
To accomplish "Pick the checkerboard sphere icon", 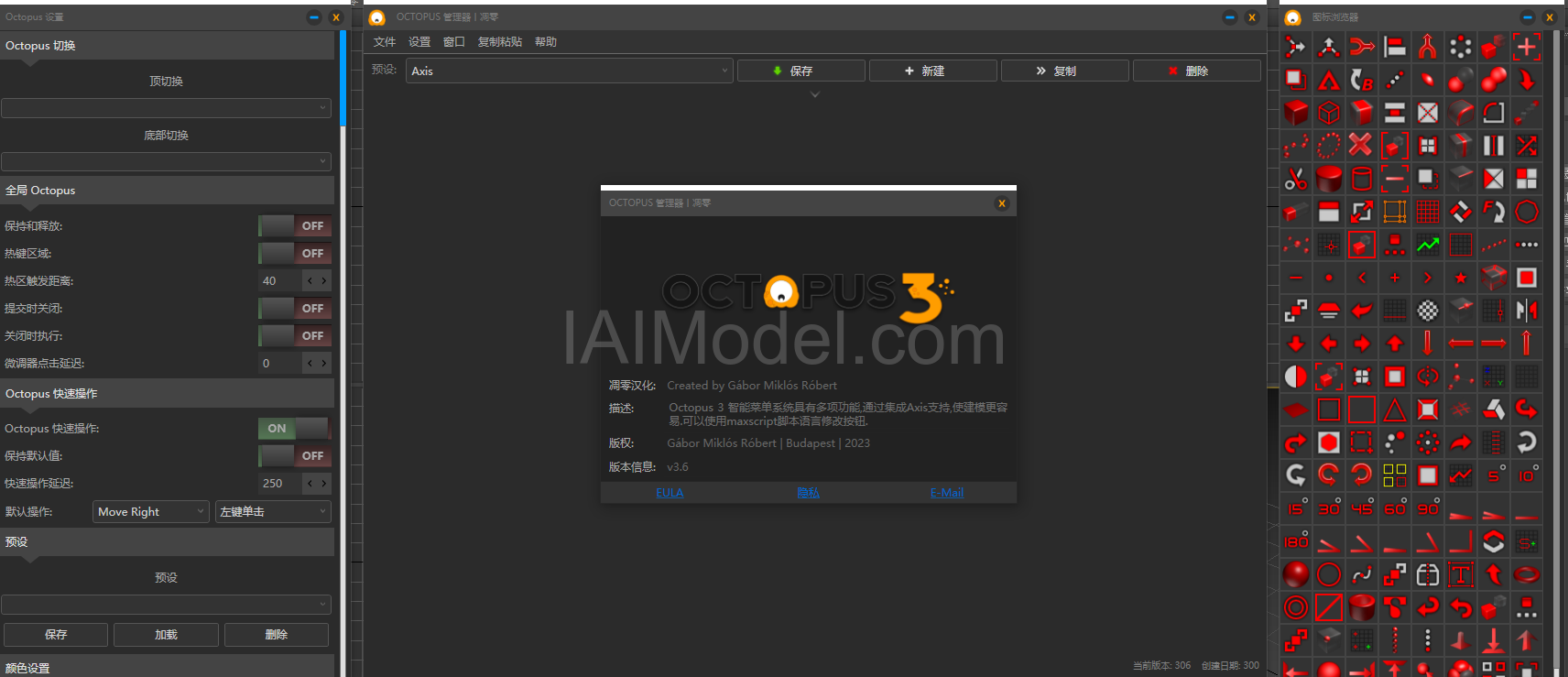I will 1428,311.
